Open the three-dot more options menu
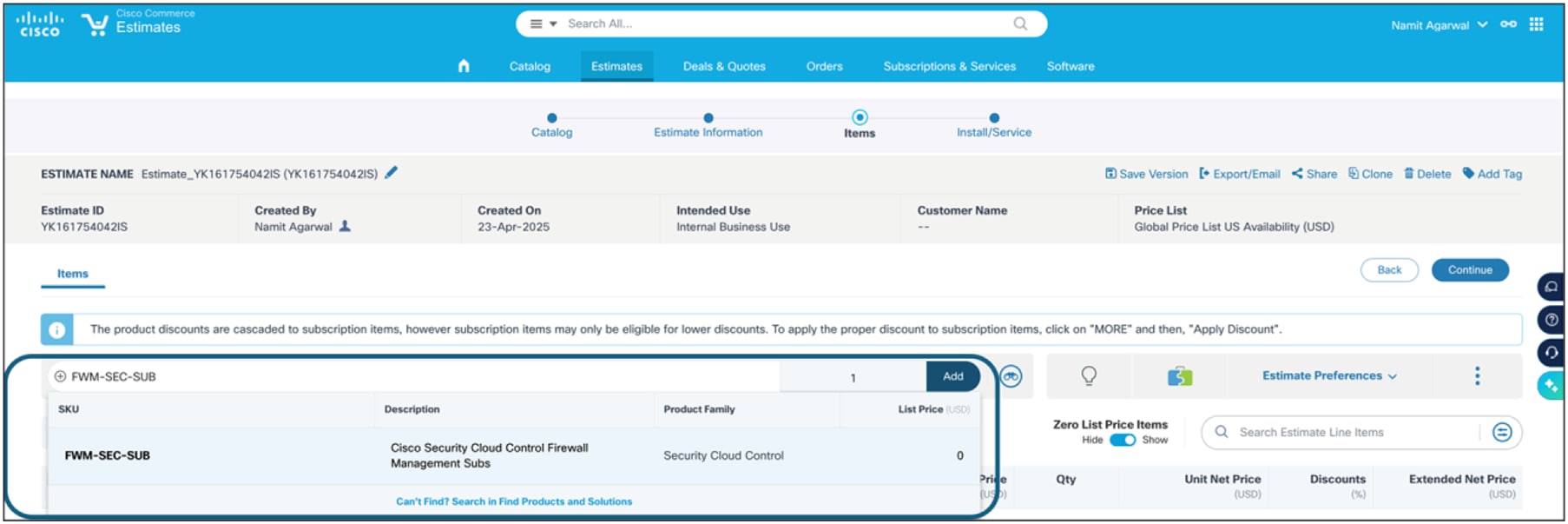 (1477, 375)
